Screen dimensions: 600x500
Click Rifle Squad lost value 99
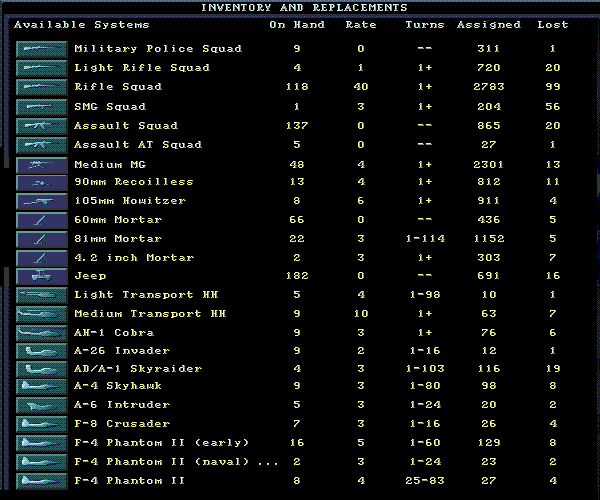point(553,87)
